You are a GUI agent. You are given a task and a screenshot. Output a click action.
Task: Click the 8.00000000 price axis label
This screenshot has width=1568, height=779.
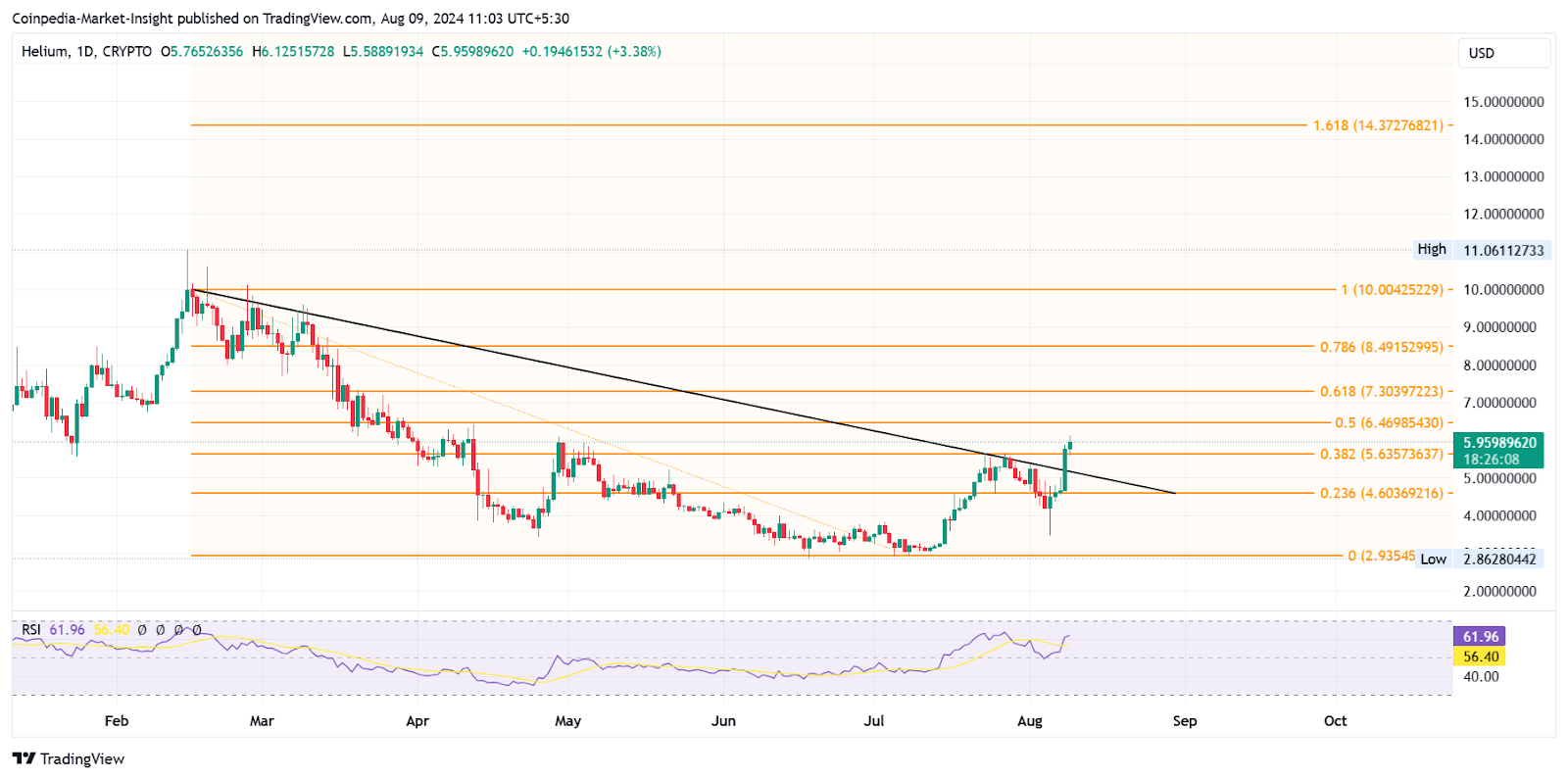[1500, 365]
